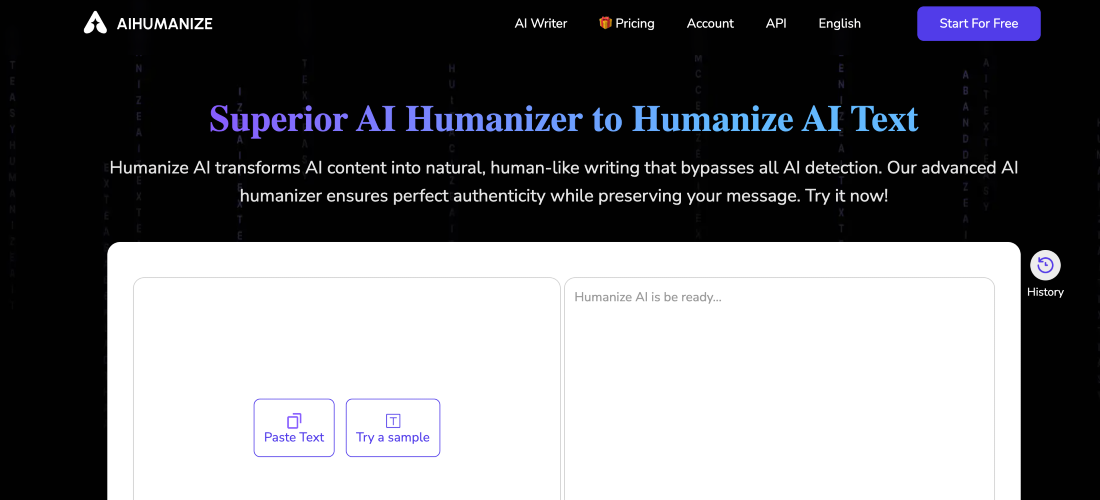Open the API page link

click(776, 23)
